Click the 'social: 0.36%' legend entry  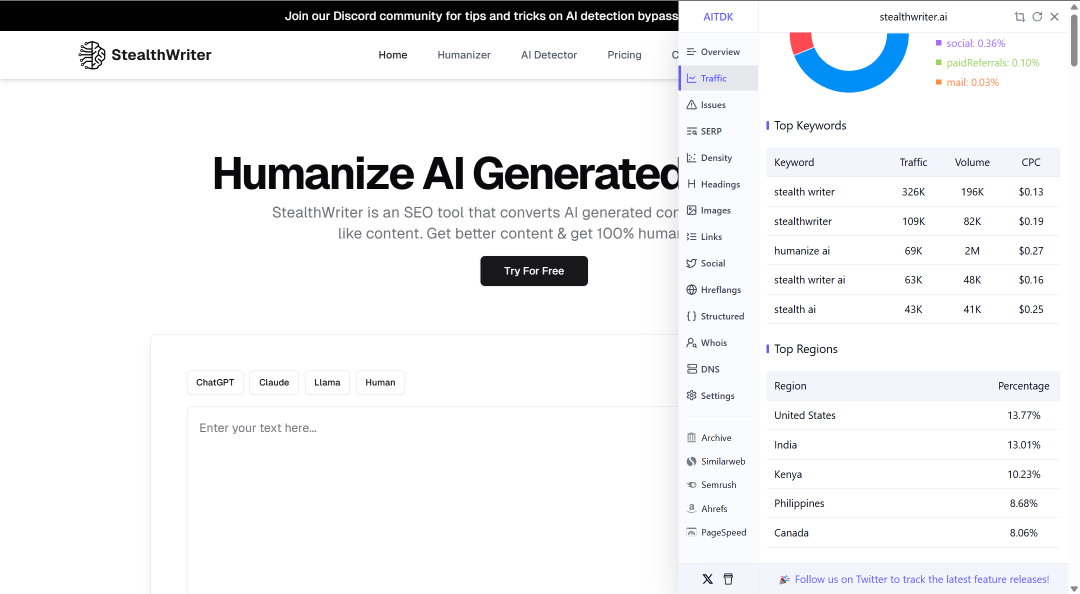pos(970,43)
